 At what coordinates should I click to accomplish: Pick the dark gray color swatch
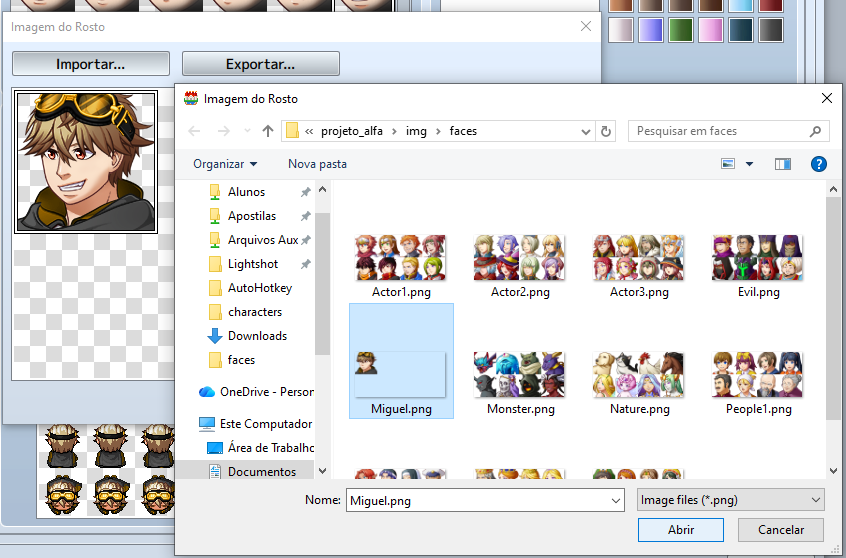click(771, 30)
